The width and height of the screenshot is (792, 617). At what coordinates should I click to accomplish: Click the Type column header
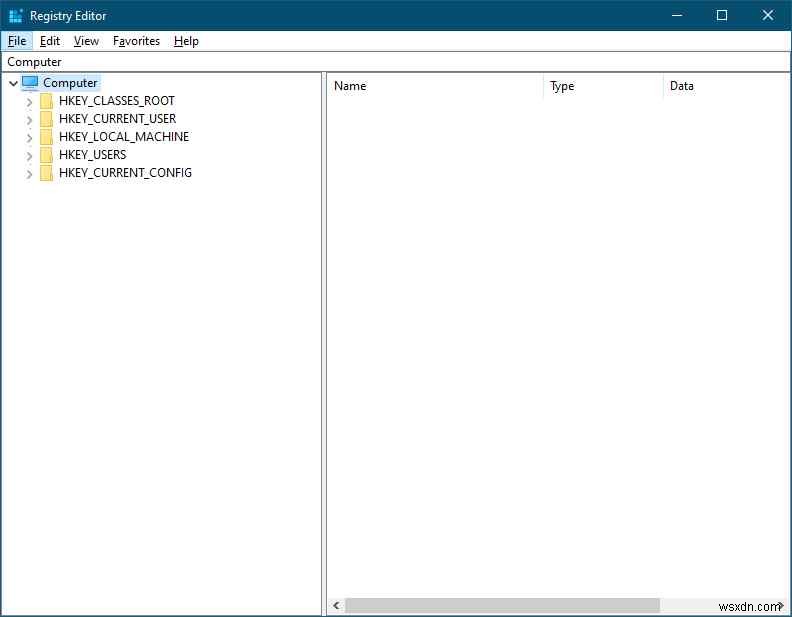603,86
